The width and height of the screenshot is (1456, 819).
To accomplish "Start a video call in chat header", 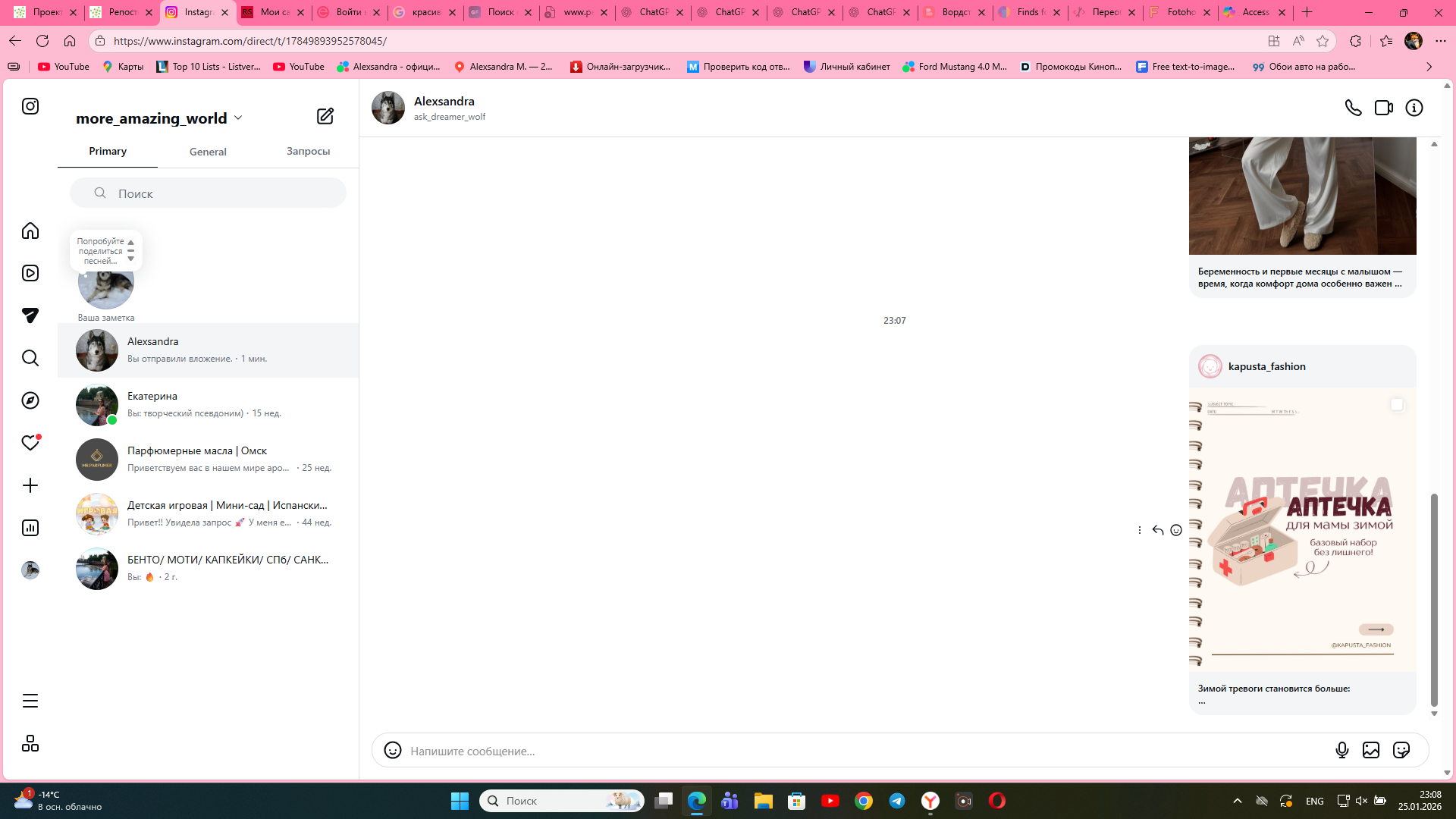I will pyautogui.click(x=1383, y=108).
